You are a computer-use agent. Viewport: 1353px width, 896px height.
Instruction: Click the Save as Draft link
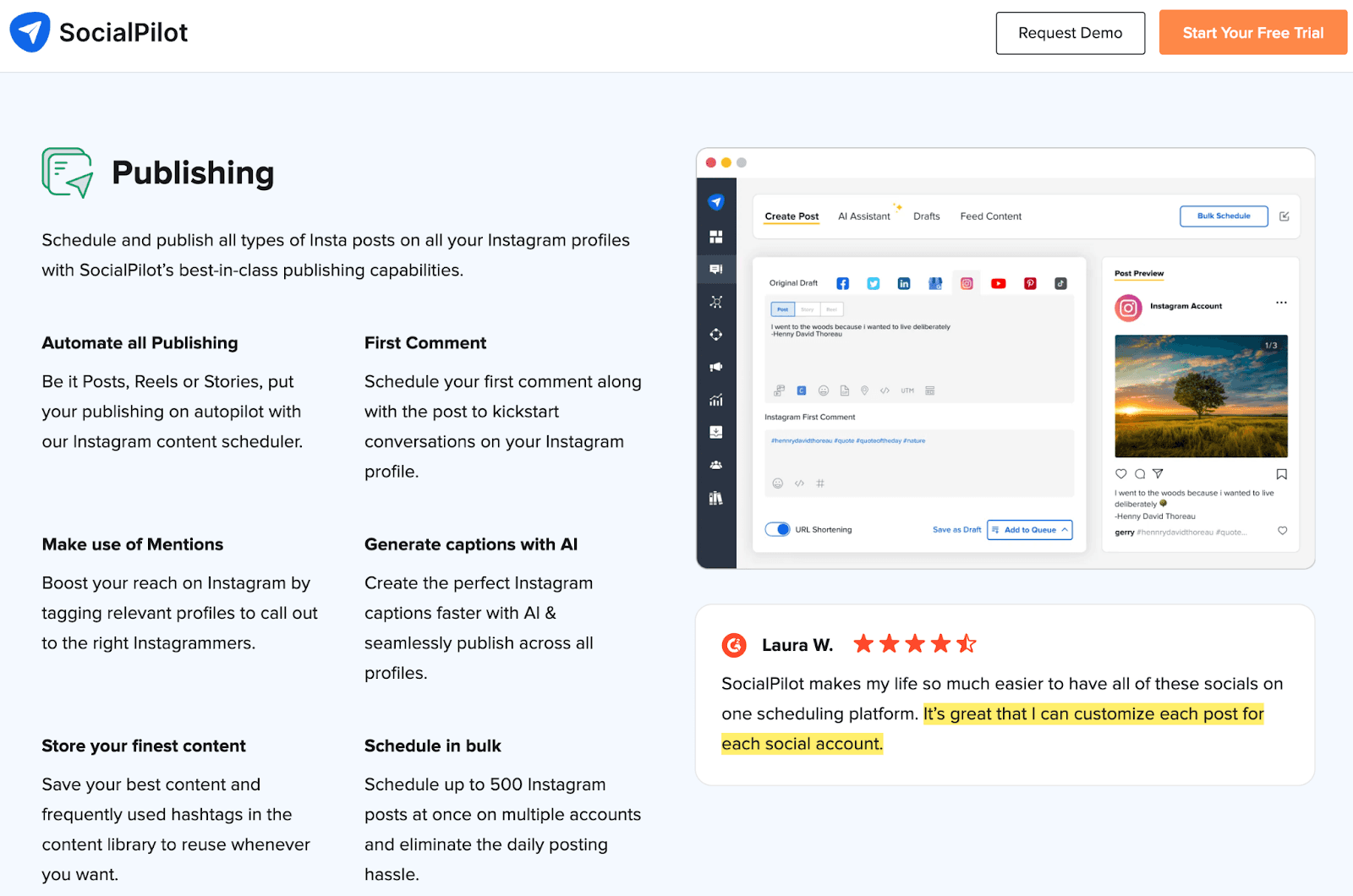(956, 530)
